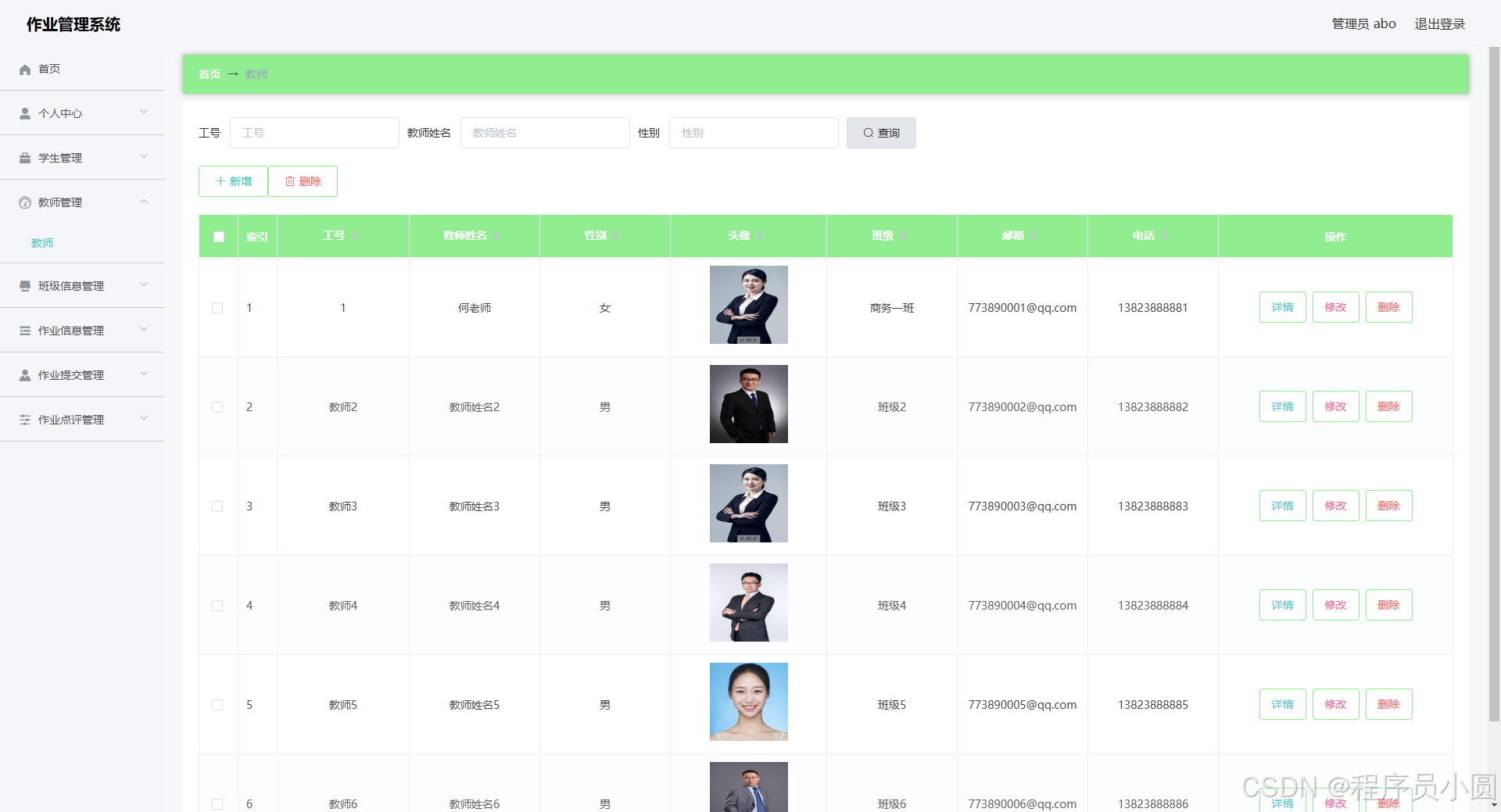
Task: Check the row checkbox for 教师姓名4
Action: click(217, 606)
